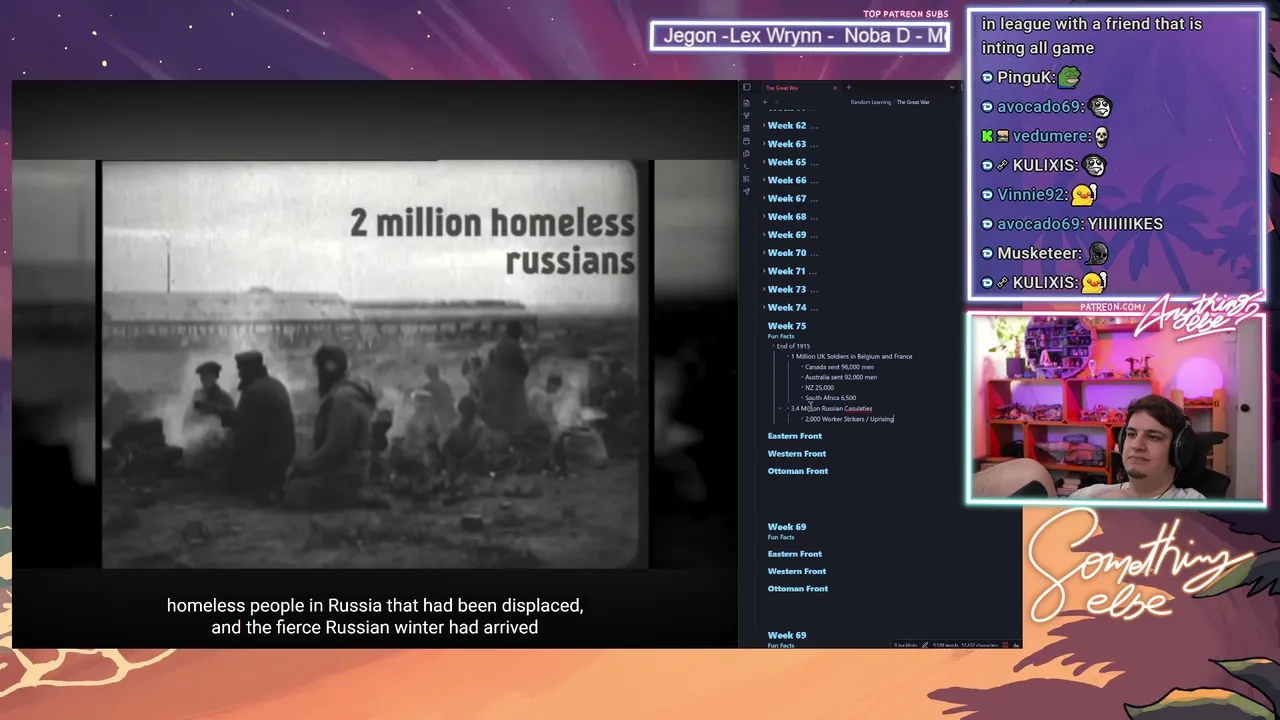Open the tab list dropdown chevron

pos(952,88)
